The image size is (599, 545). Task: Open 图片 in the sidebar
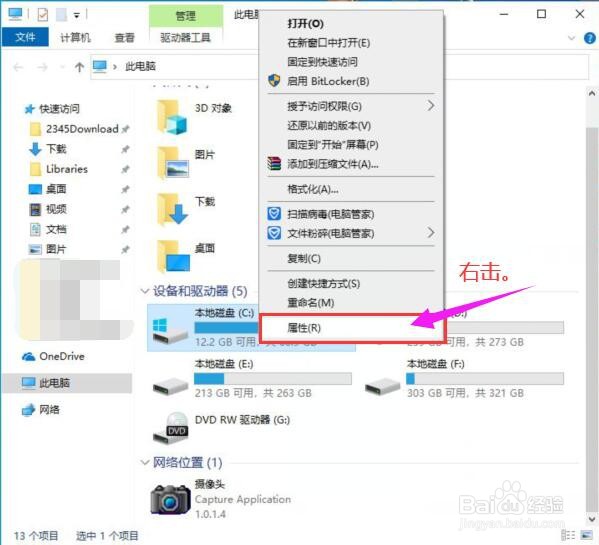[56, 249]
